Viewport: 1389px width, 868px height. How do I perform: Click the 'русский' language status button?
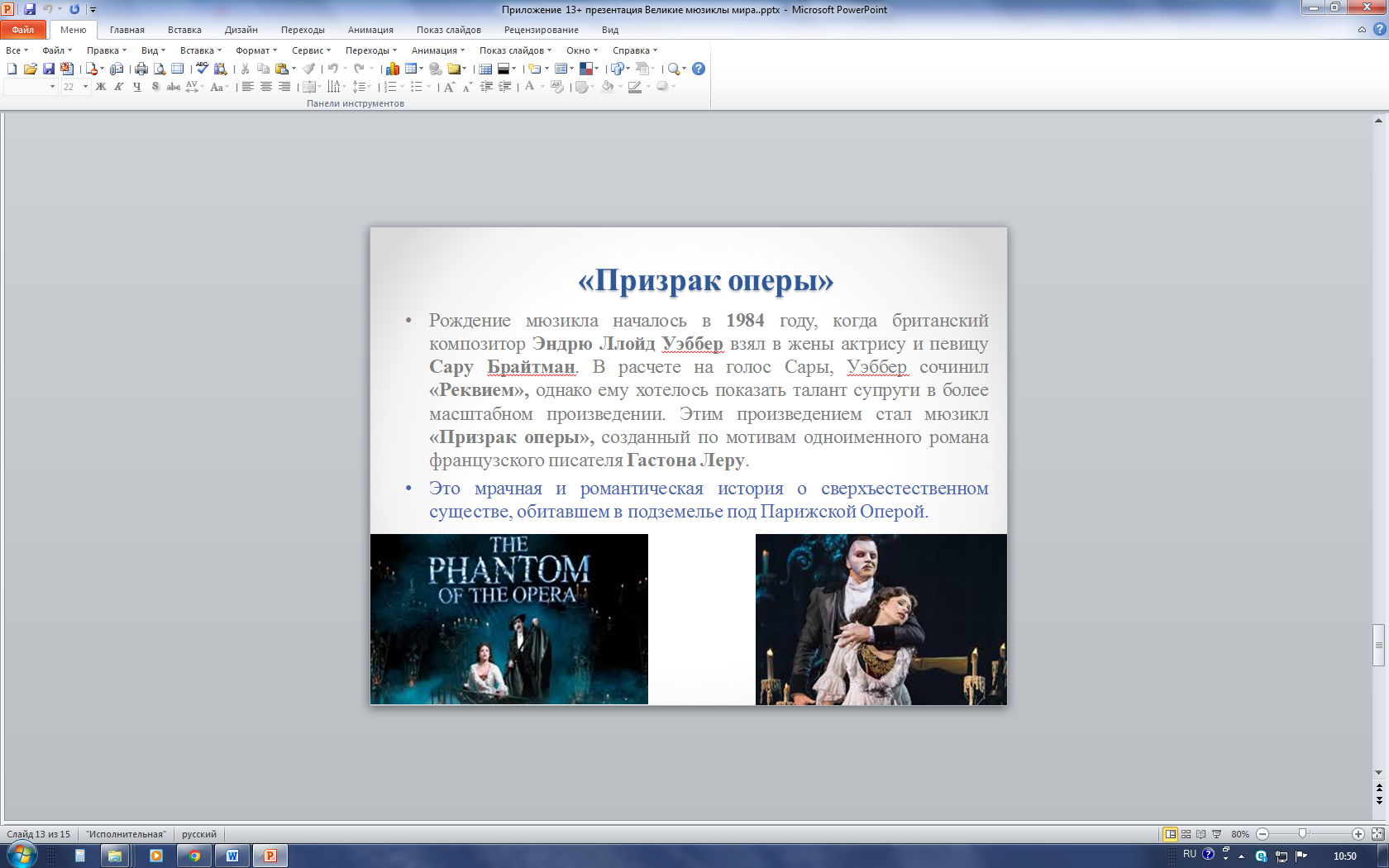pyautogui.click(x=199, y=834)
